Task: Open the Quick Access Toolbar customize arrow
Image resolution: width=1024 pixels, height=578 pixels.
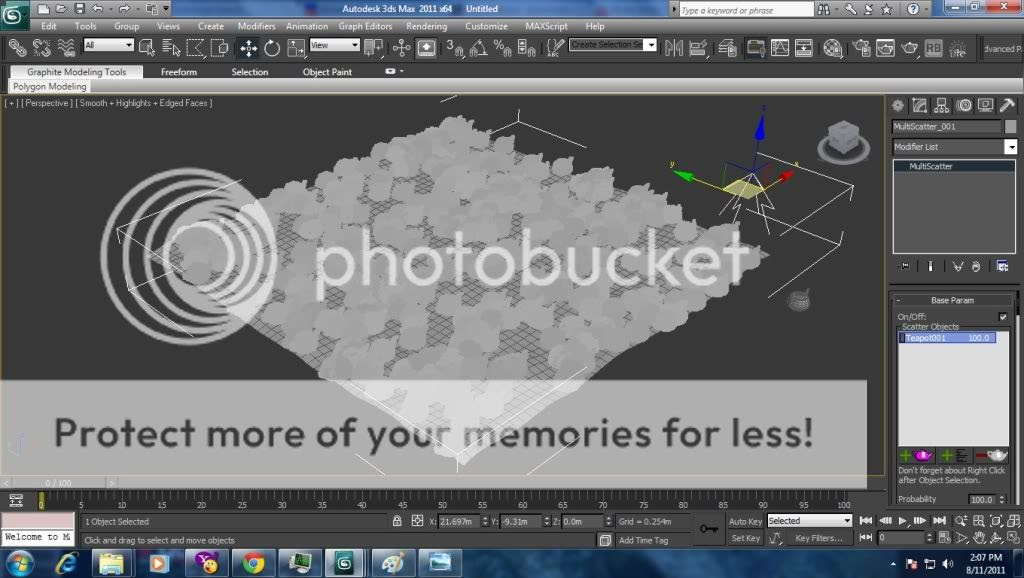Action: (166, 9)
